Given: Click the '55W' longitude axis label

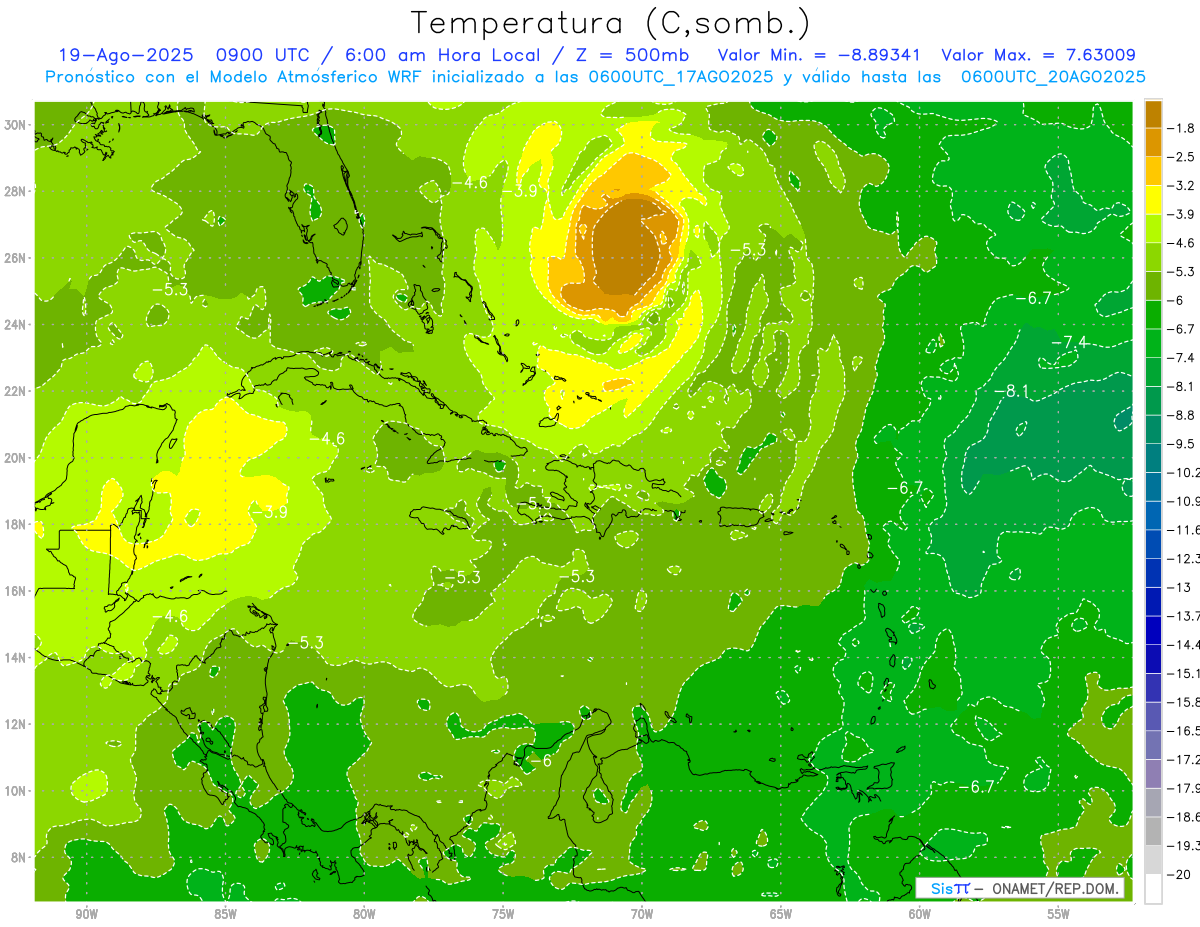Looking at the screenshot, I should point(1059,914).
